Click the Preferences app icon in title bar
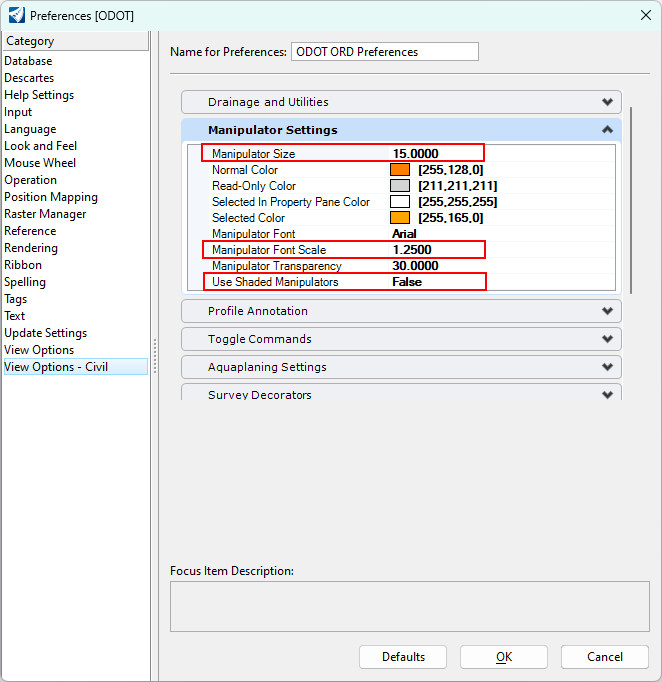The image size is (662, 682). [17, 15]
